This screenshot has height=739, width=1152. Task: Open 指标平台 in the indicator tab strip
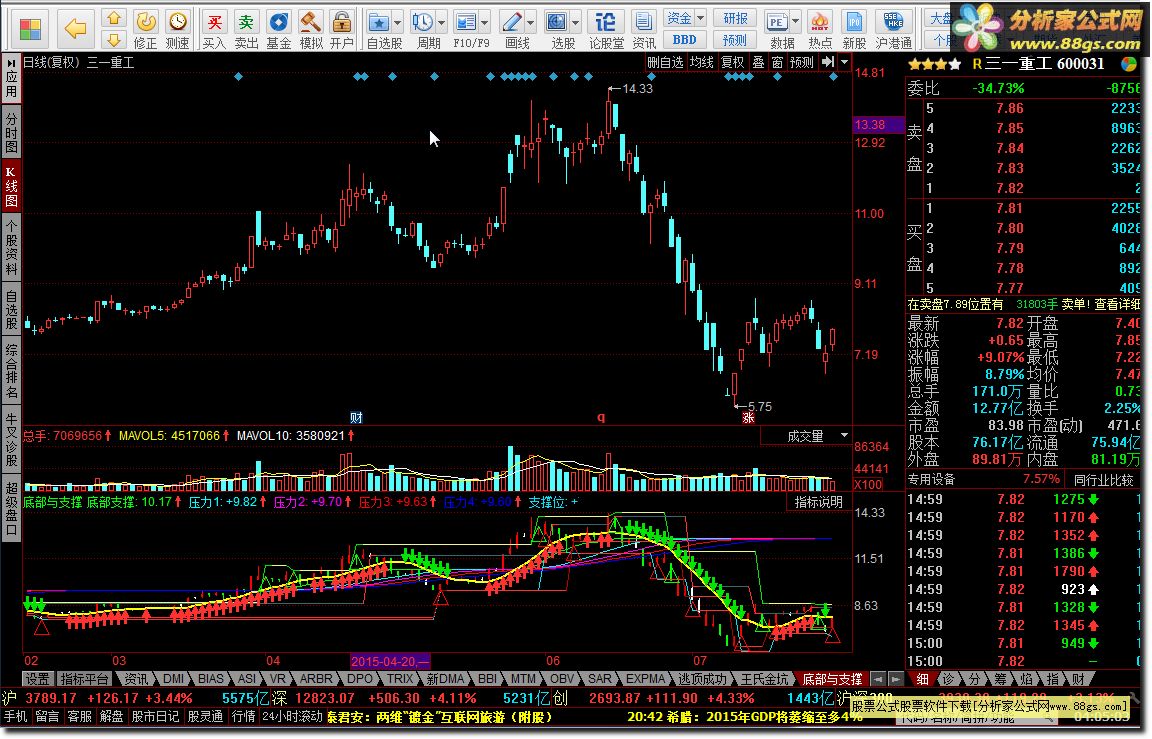coord(84,679)
